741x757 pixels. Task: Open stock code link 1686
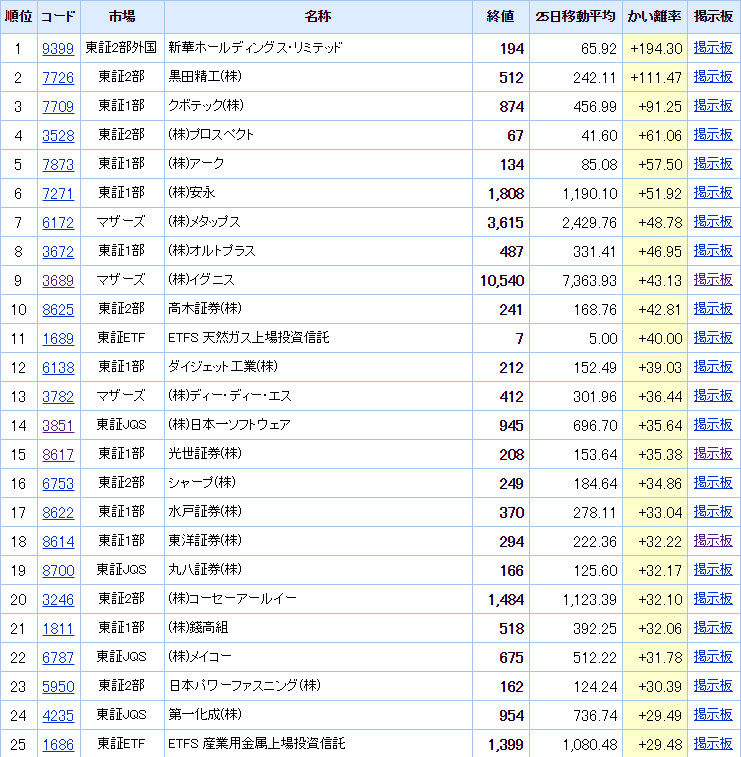click(x=58, y=744)
